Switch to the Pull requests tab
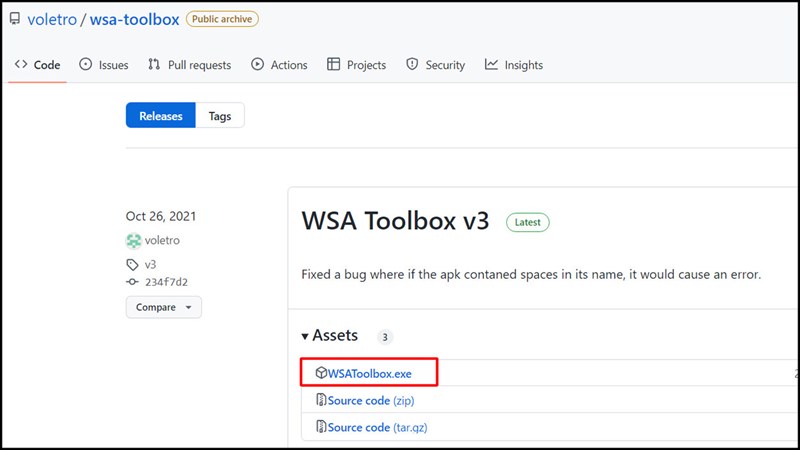The width and height of the screenshot is (800, 450). tap(190, 65)
